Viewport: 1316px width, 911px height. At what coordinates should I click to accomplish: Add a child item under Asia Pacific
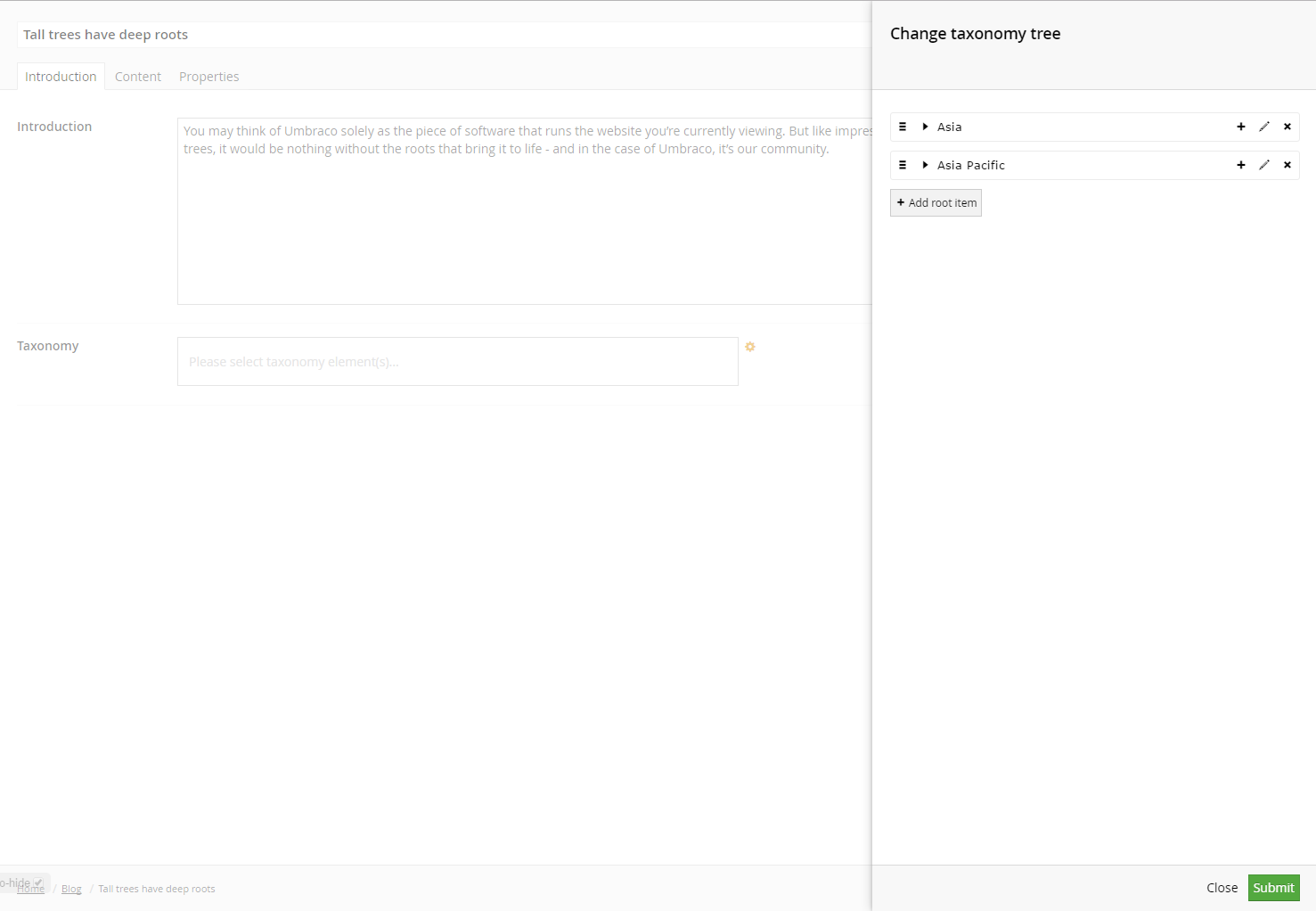(x=1241, y=165)
